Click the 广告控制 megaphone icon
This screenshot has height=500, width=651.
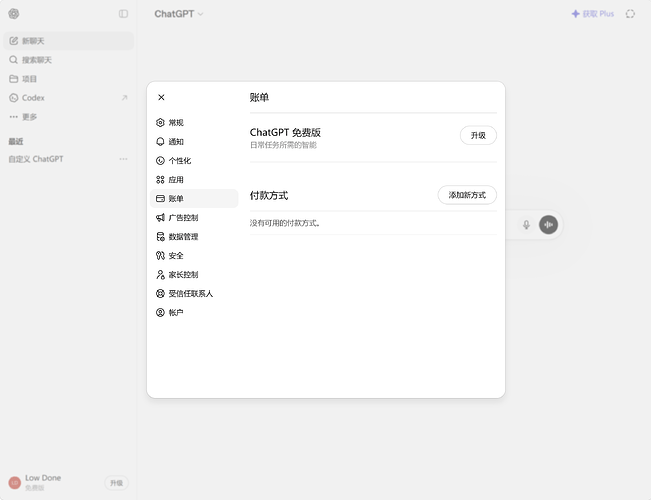160,218
